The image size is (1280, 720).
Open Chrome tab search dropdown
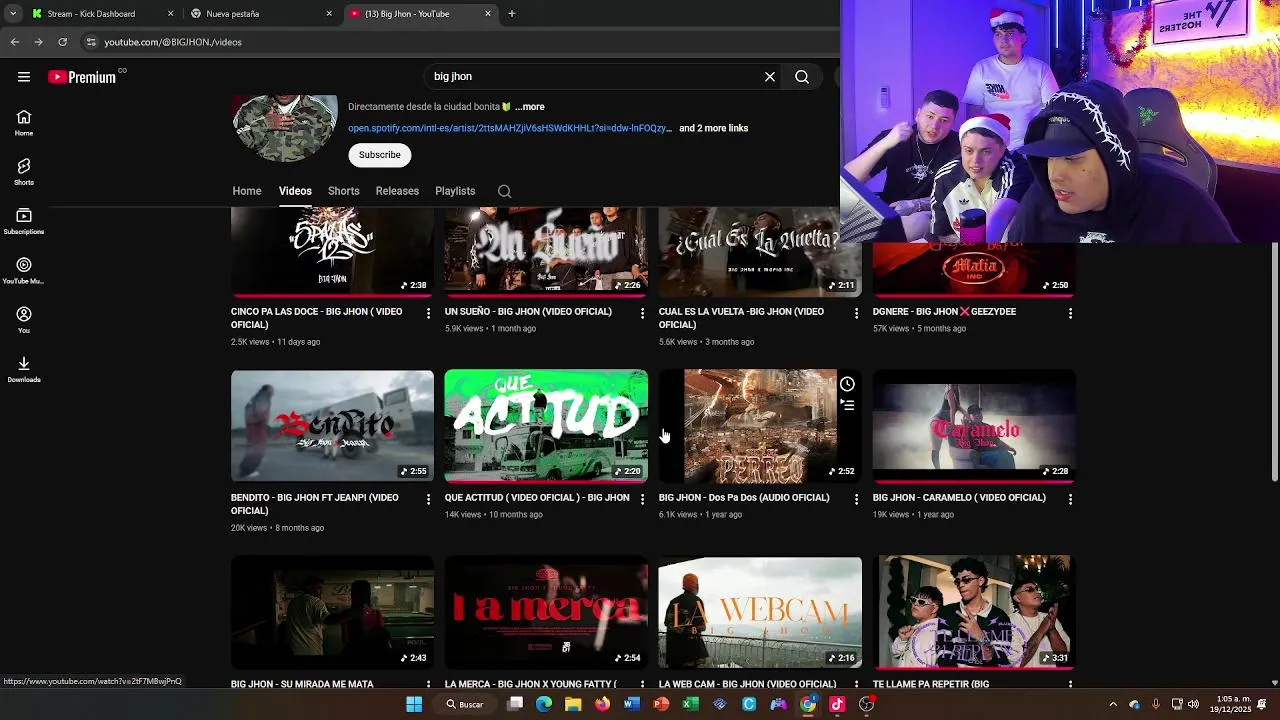click(12, 14)
